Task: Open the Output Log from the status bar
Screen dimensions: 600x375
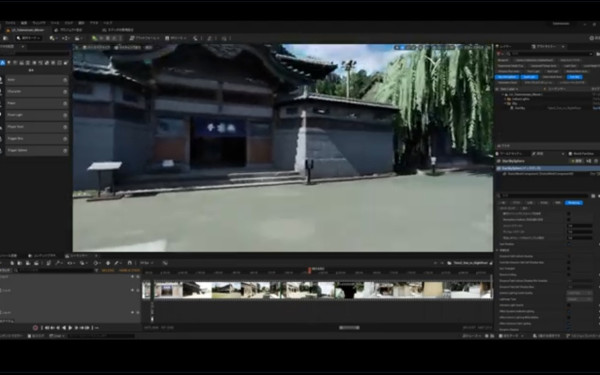Action: 36,336
